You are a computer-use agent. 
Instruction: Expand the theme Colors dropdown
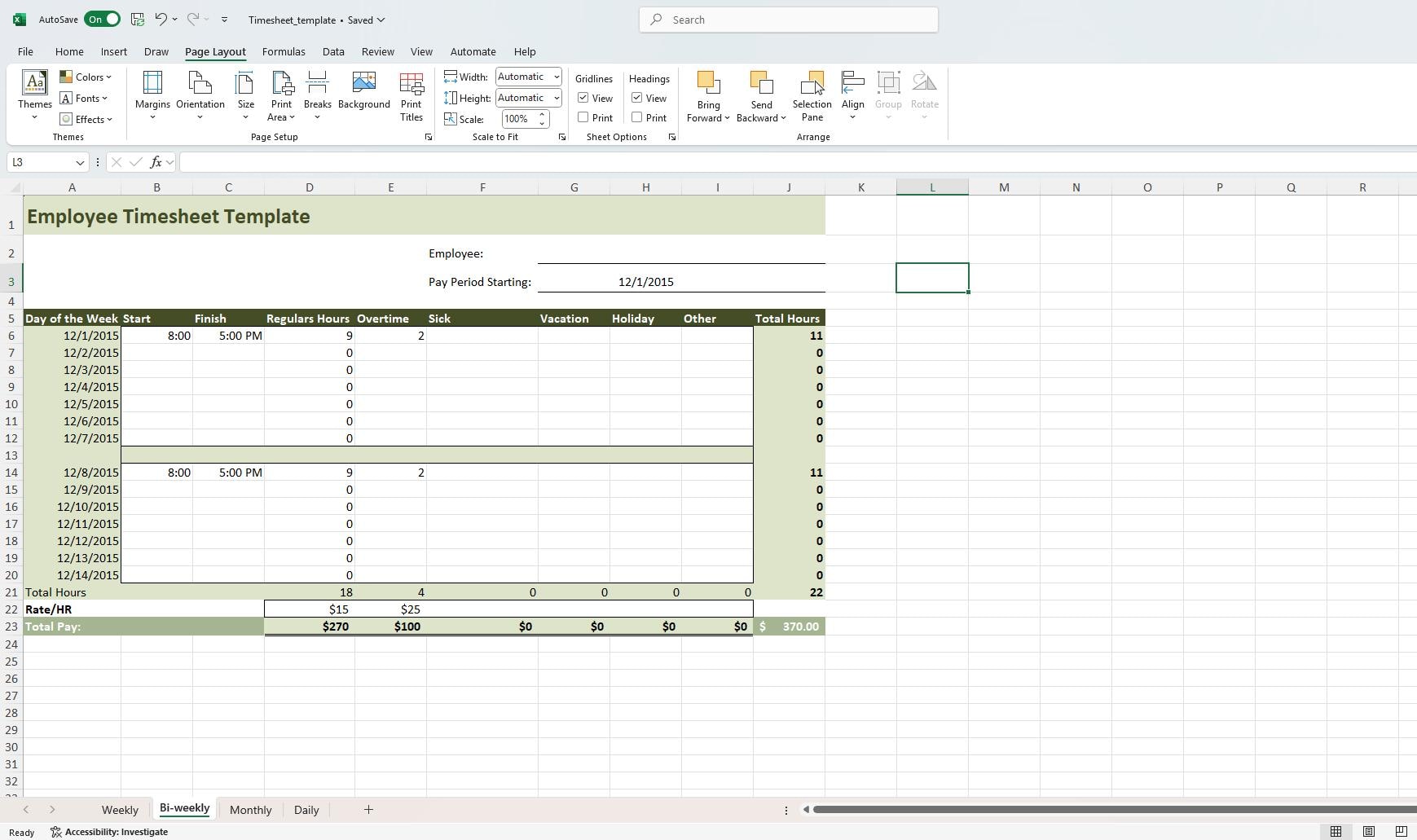click(x=86, y=77)
